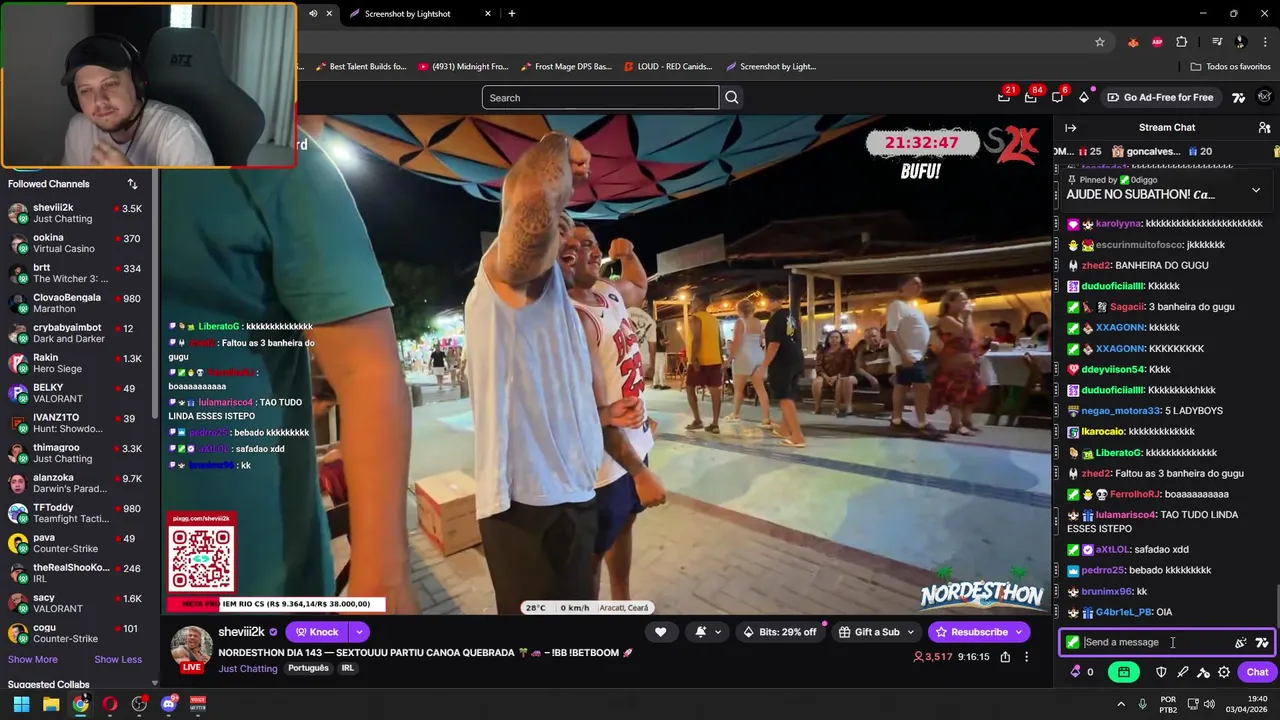Screen dimensions: 1280x720
Task: Click the sort Followed Channels icon
Action: 132,184
